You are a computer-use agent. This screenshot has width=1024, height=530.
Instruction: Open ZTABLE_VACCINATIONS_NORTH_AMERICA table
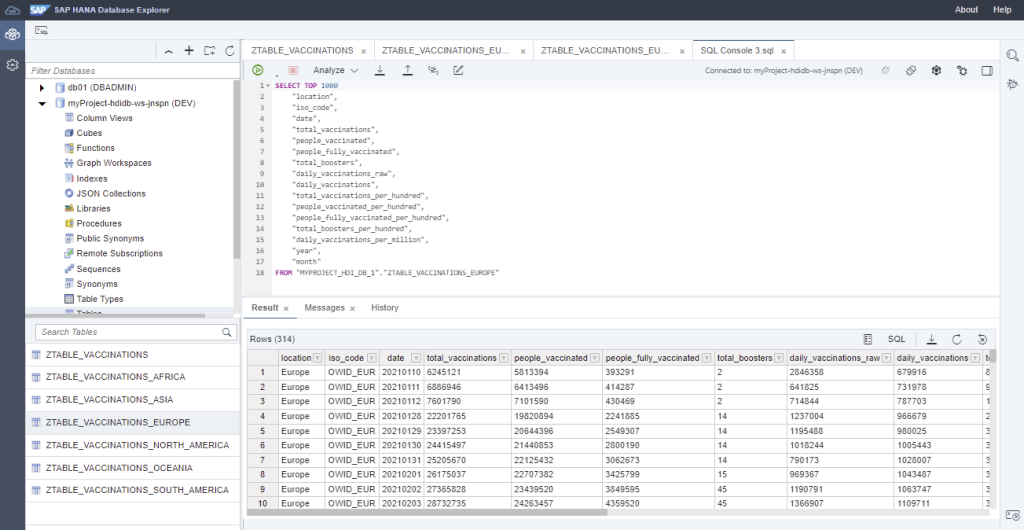click(133, 445)
